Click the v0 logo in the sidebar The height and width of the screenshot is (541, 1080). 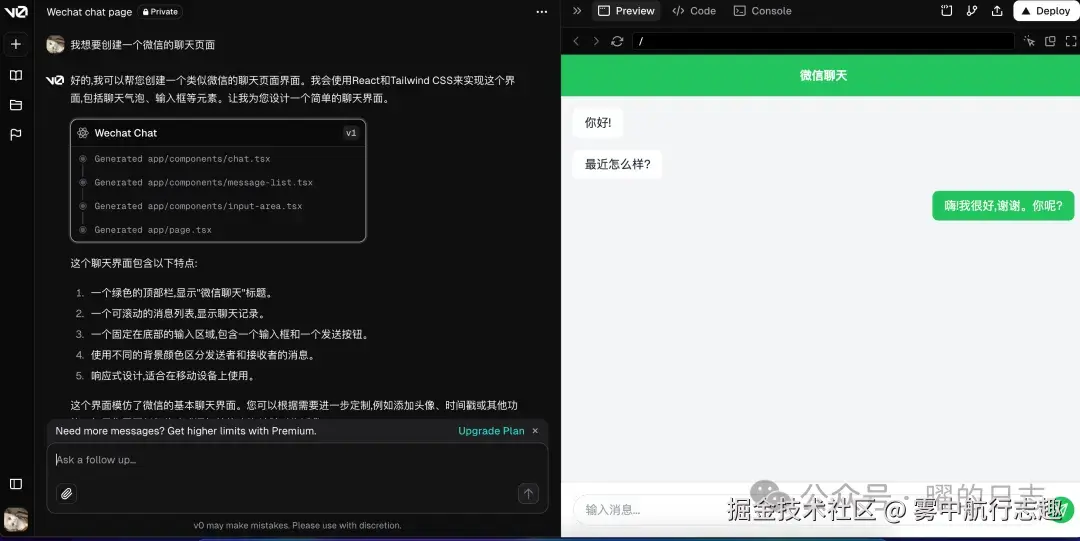pyautogui.click(x=16, y=12)
